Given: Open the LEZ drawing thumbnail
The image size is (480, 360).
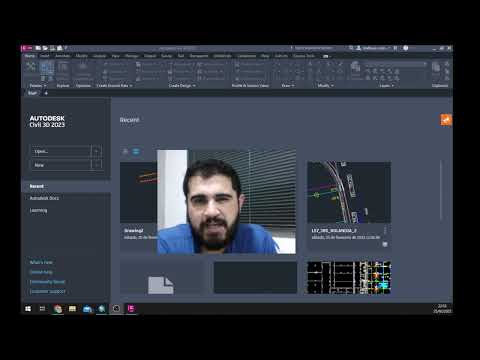Looking at the screenshot, I should pos(349,192).
